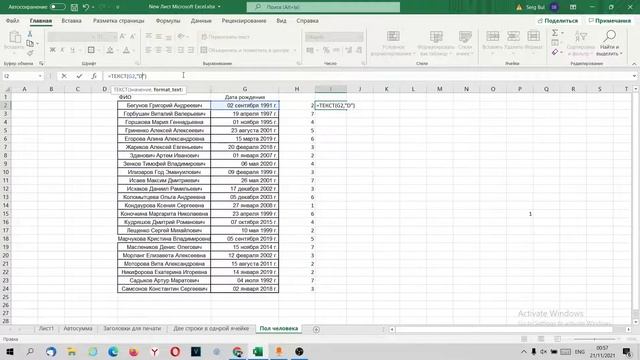Open the Справка tab

tap(307, 20)
